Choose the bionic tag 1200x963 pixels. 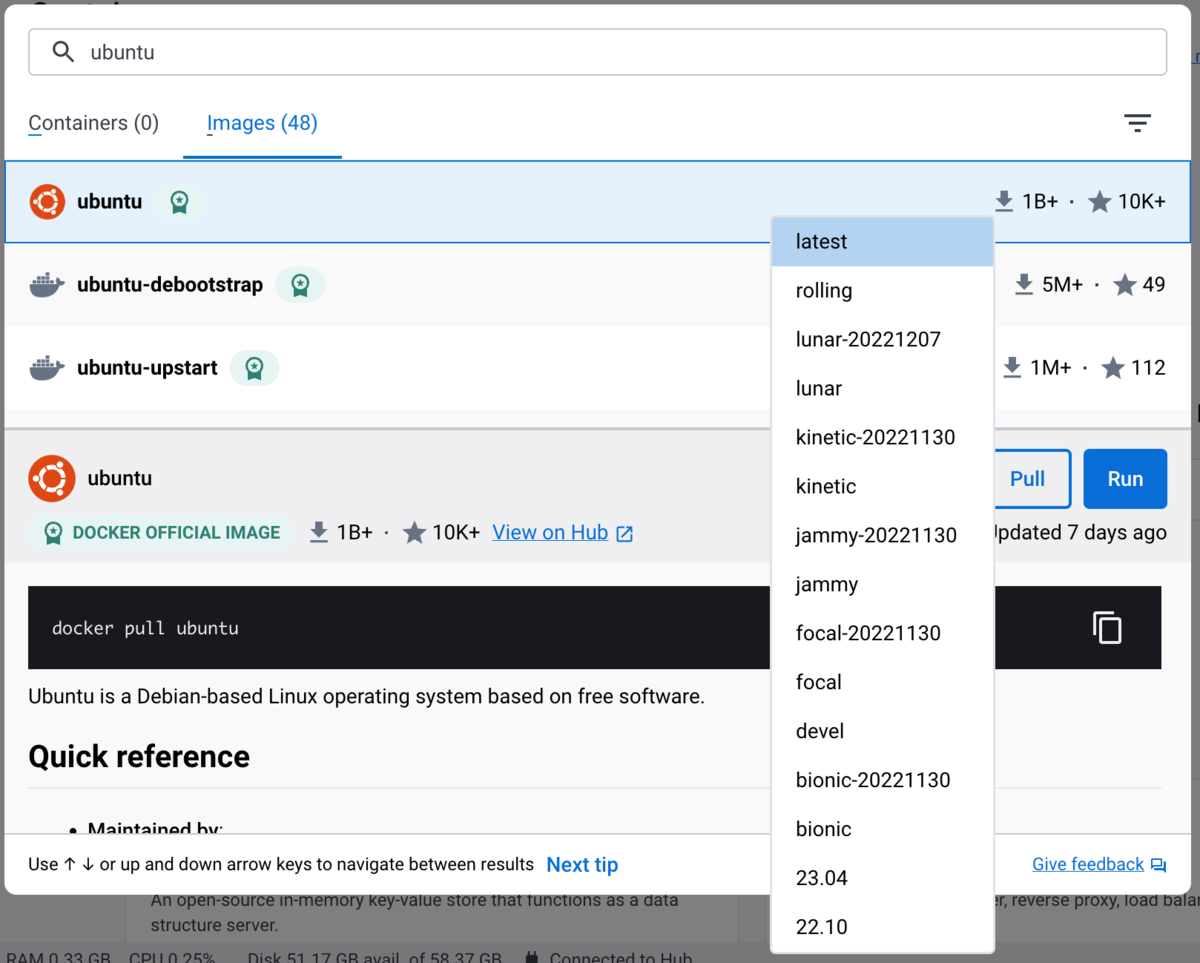click(882, 830)
